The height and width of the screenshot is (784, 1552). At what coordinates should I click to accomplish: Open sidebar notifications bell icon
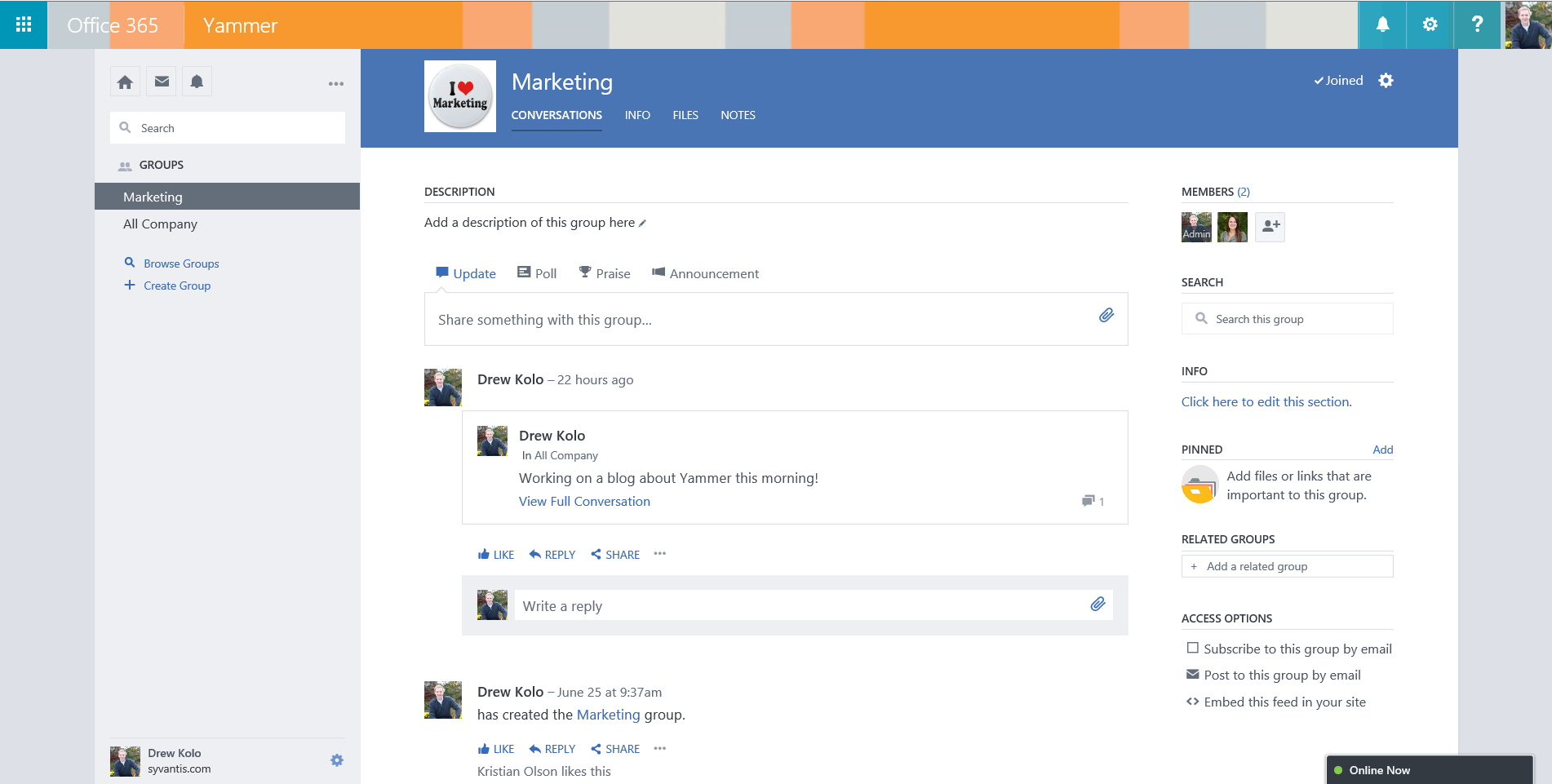coord(197,82)
